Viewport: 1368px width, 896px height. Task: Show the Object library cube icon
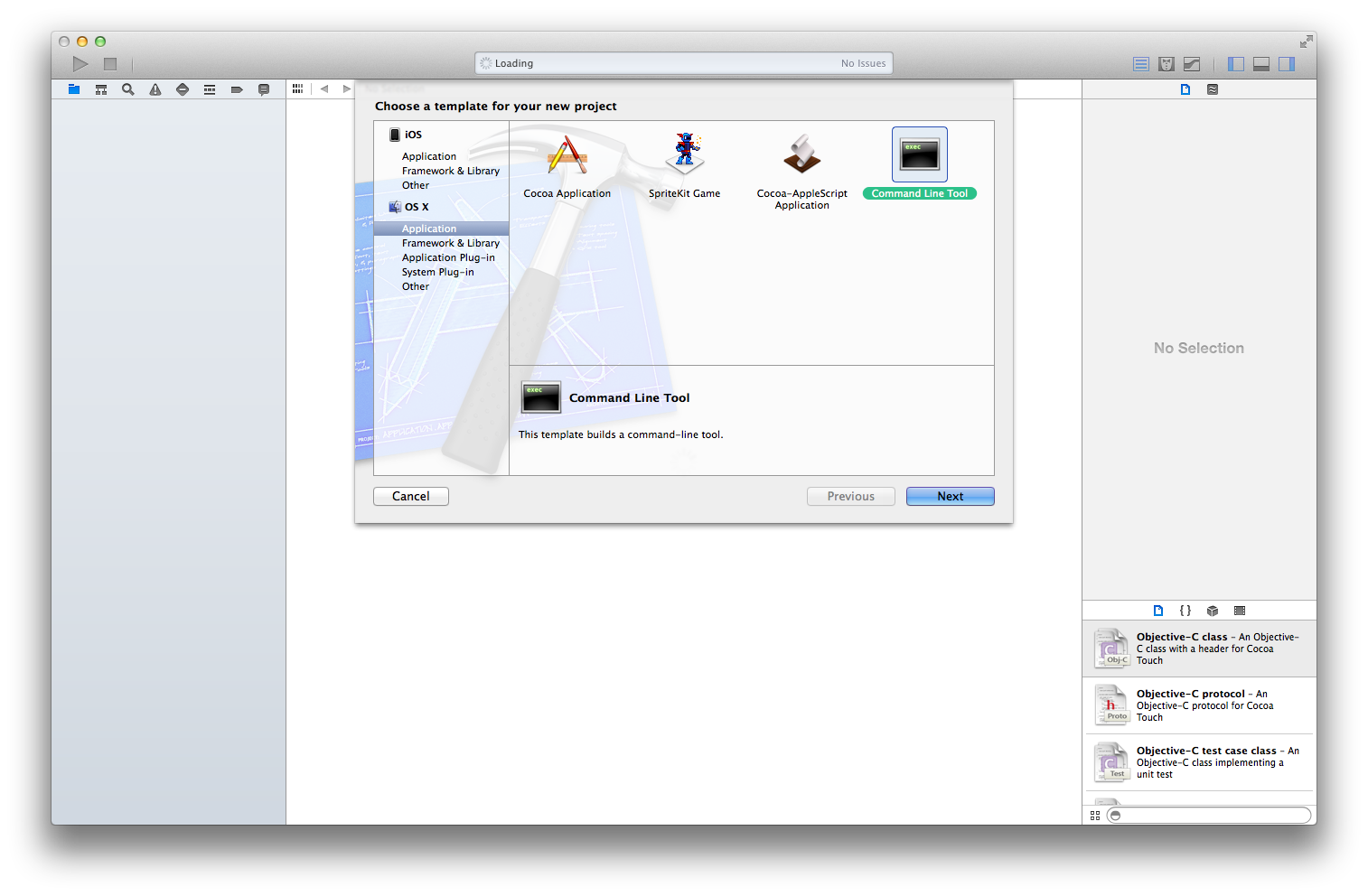tap(1213, 611)
